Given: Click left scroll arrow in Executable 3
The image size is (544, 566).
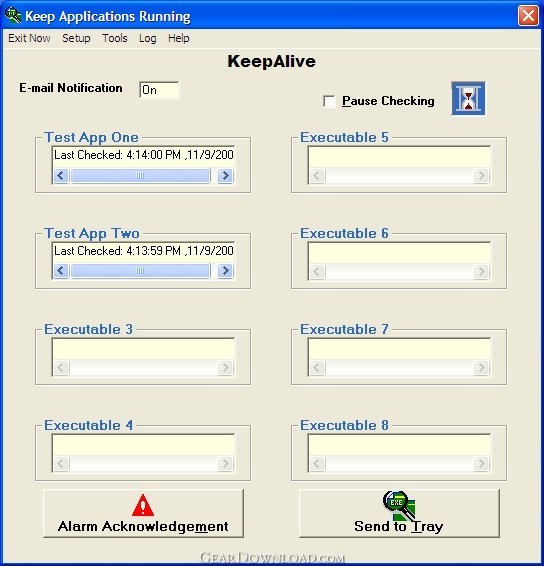Looking at the screenshot, I should pos(61,367).
